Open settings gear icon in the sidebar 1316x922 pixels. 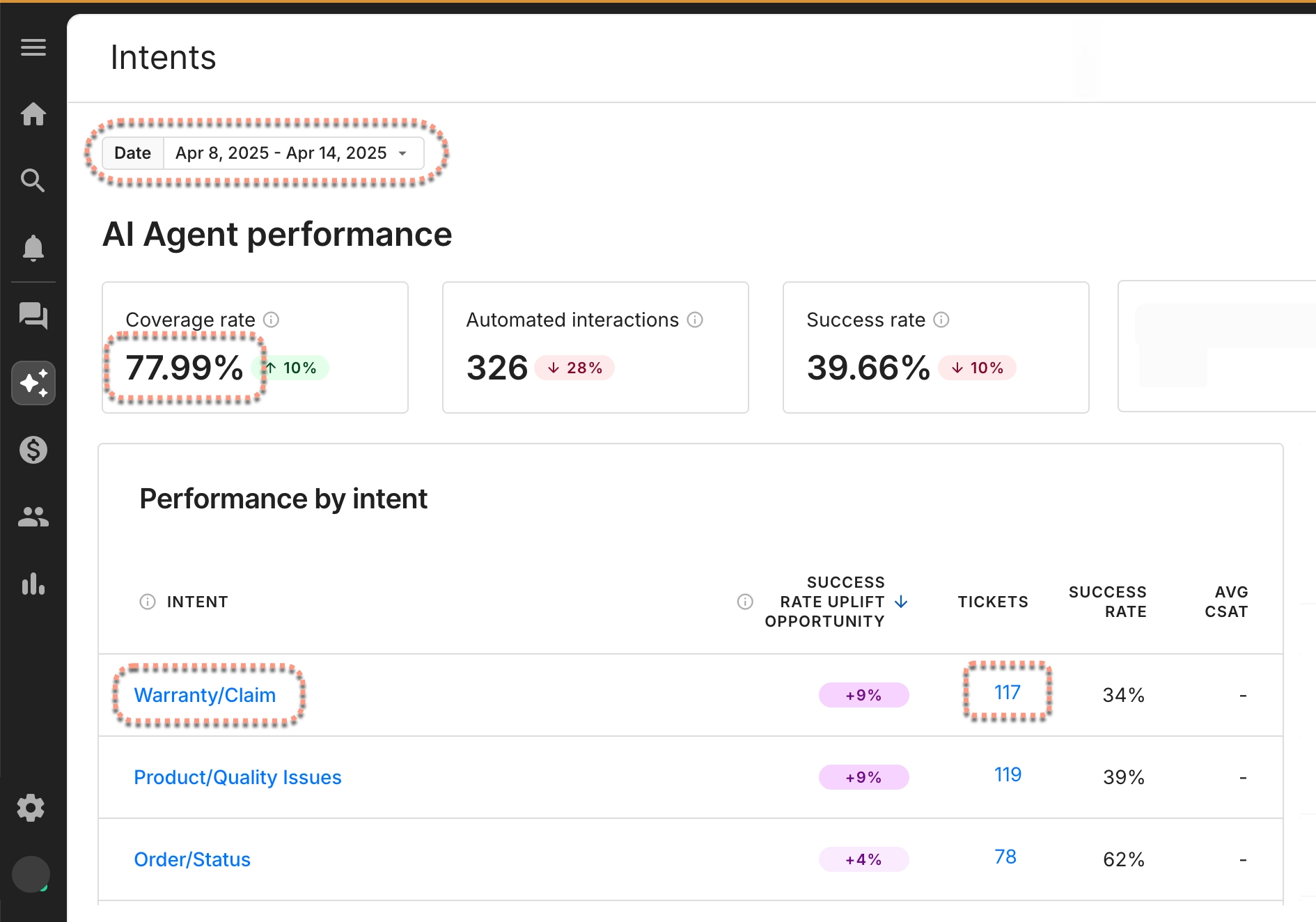coord(31,808)
